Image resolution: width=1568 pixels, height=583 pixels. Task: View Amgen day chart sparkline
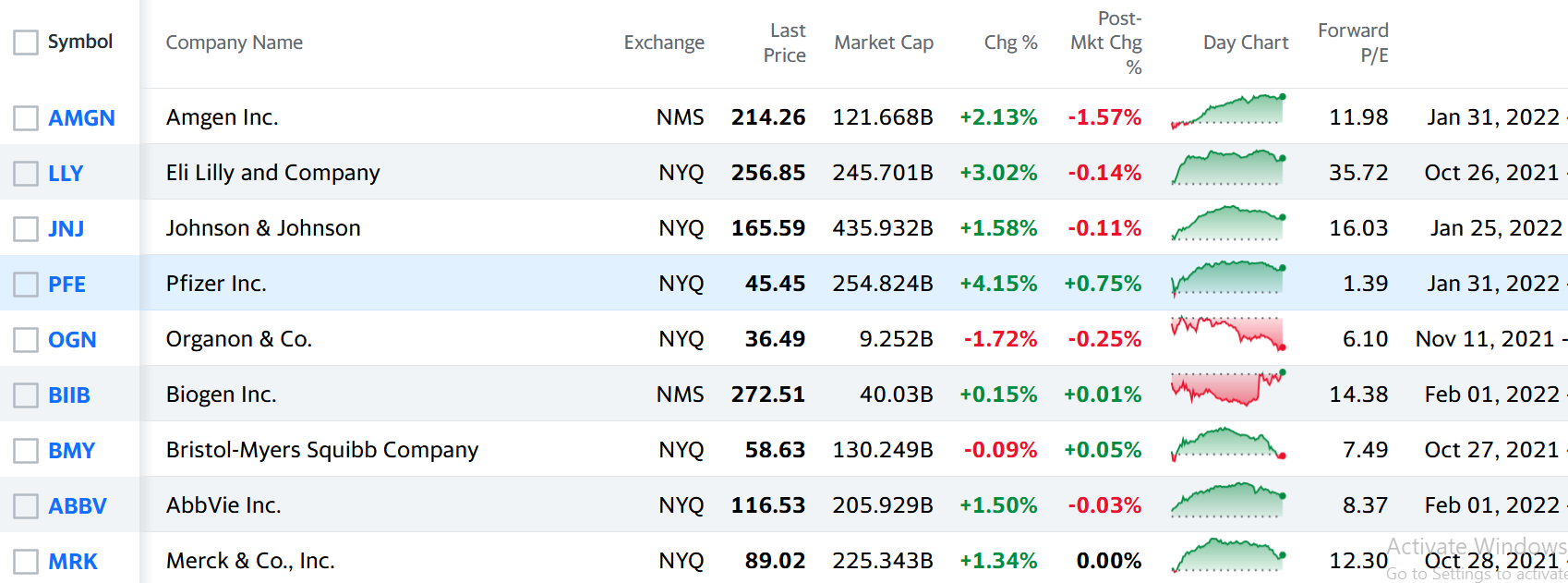coord(1228,112)
